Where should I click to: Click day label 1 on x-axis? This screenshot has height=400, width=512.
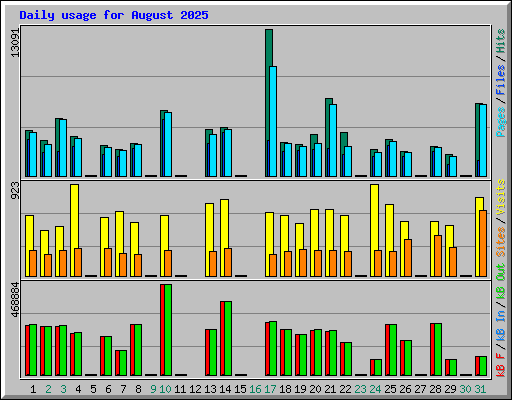point(33,389)
